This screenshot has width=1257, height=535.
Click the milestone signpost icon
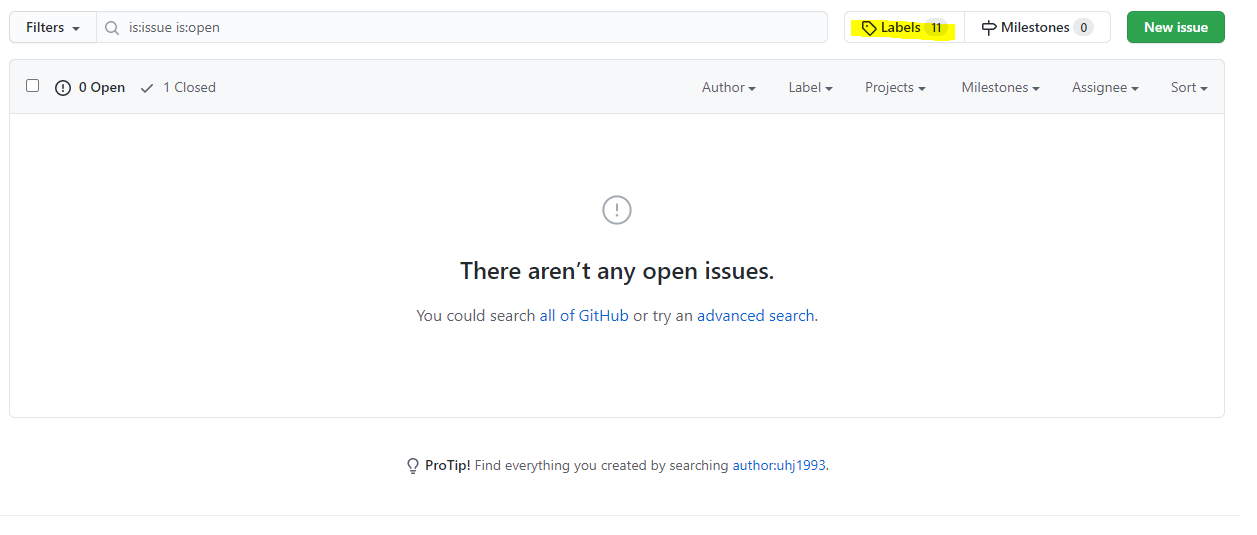[x=989, y=28]
